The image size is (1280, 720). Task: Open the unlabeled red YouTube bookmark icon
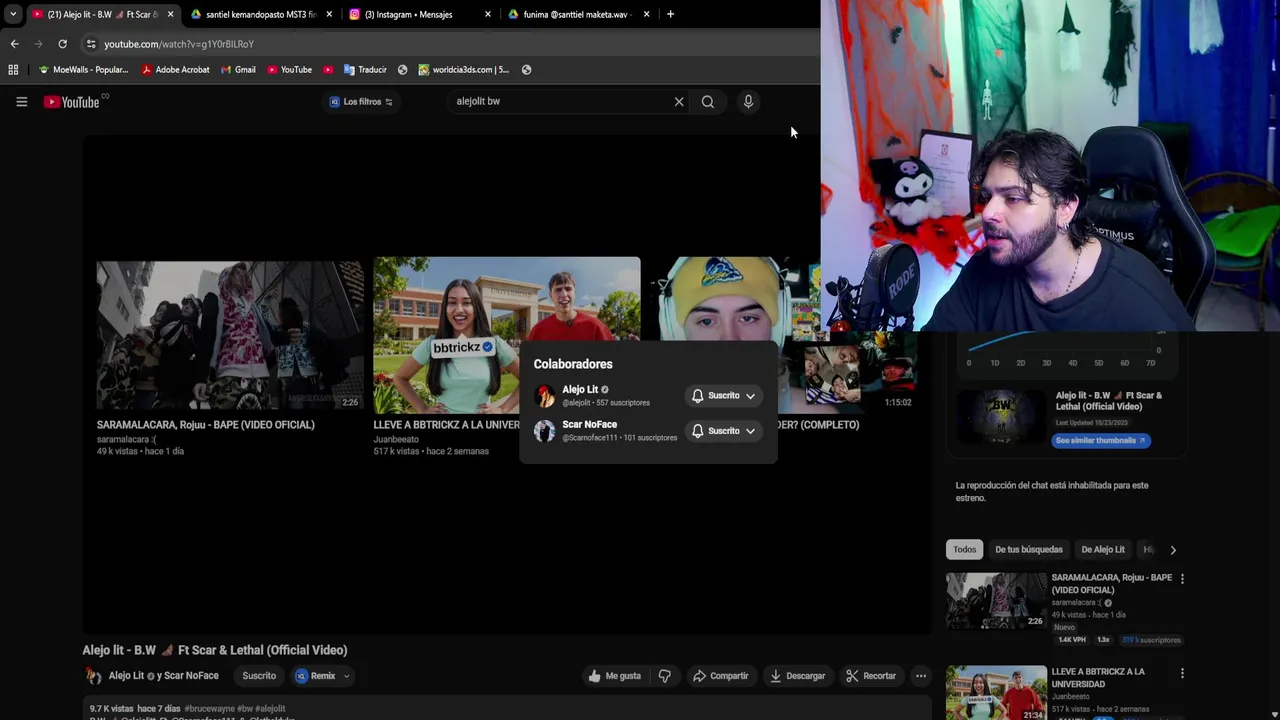click(x=328, y=70)
